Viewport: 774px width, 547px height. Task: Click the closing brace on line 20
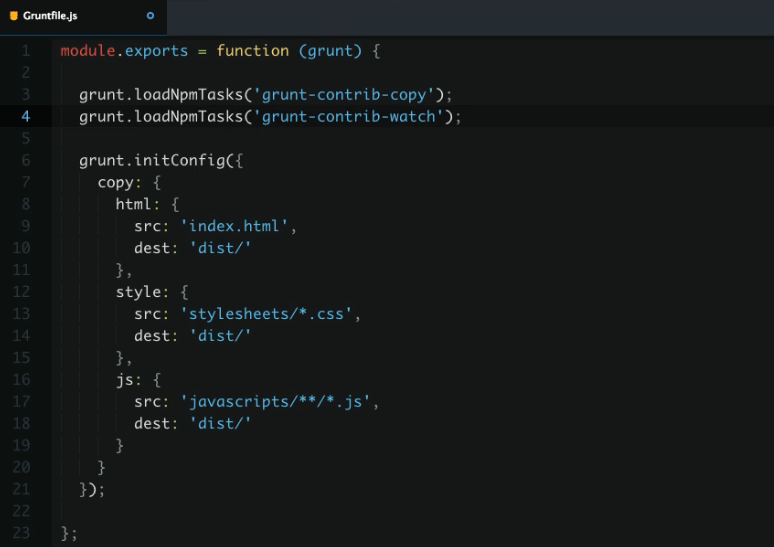click(101, 468)
